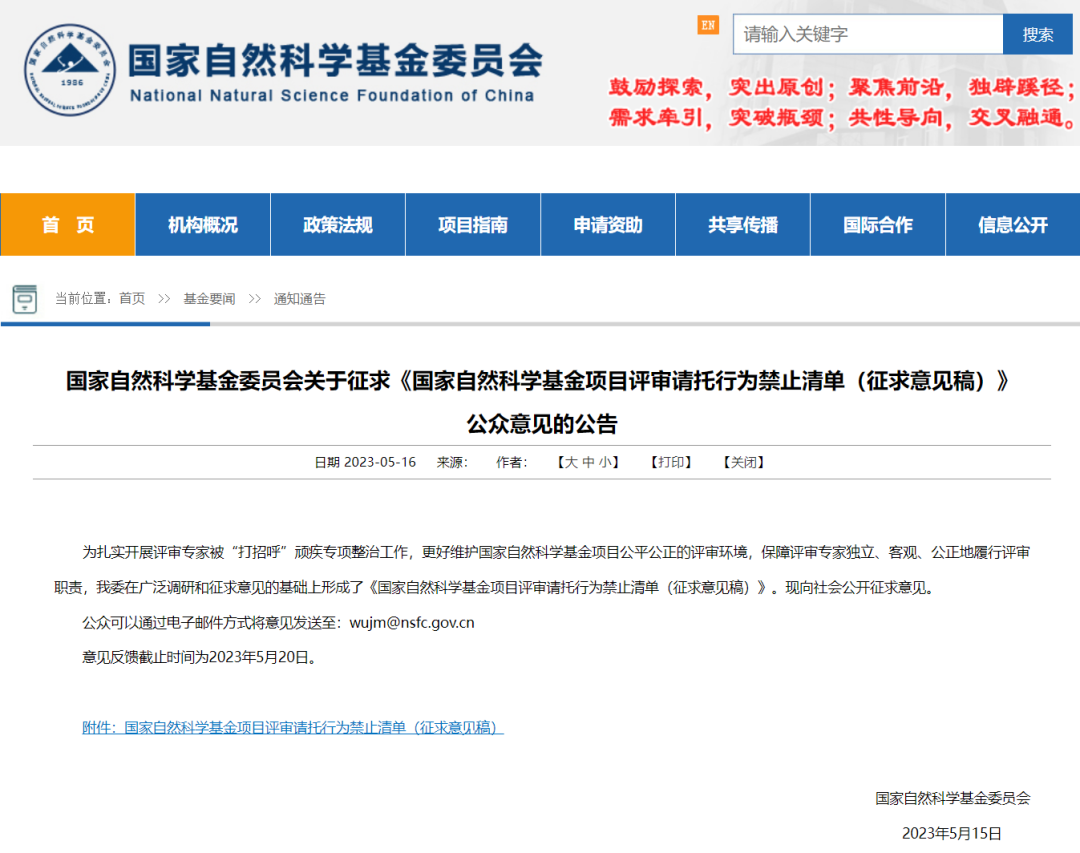1080x853 pixels.
Task: Click the NSFC circular logo emblem
Action: [x=70, y=71]
